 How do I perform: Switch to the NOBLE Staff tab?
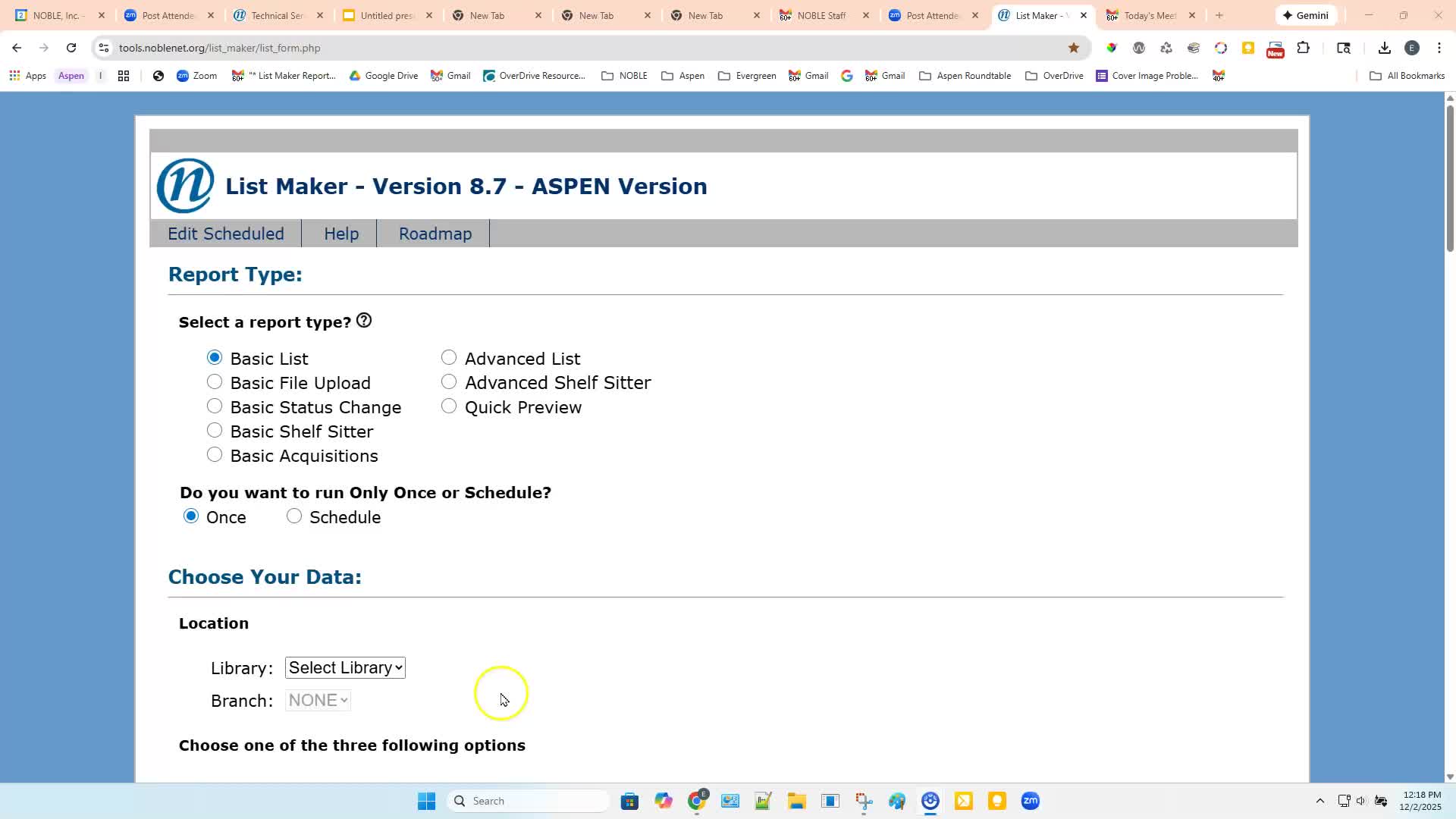pyautogui.click(x=821, y=15)
